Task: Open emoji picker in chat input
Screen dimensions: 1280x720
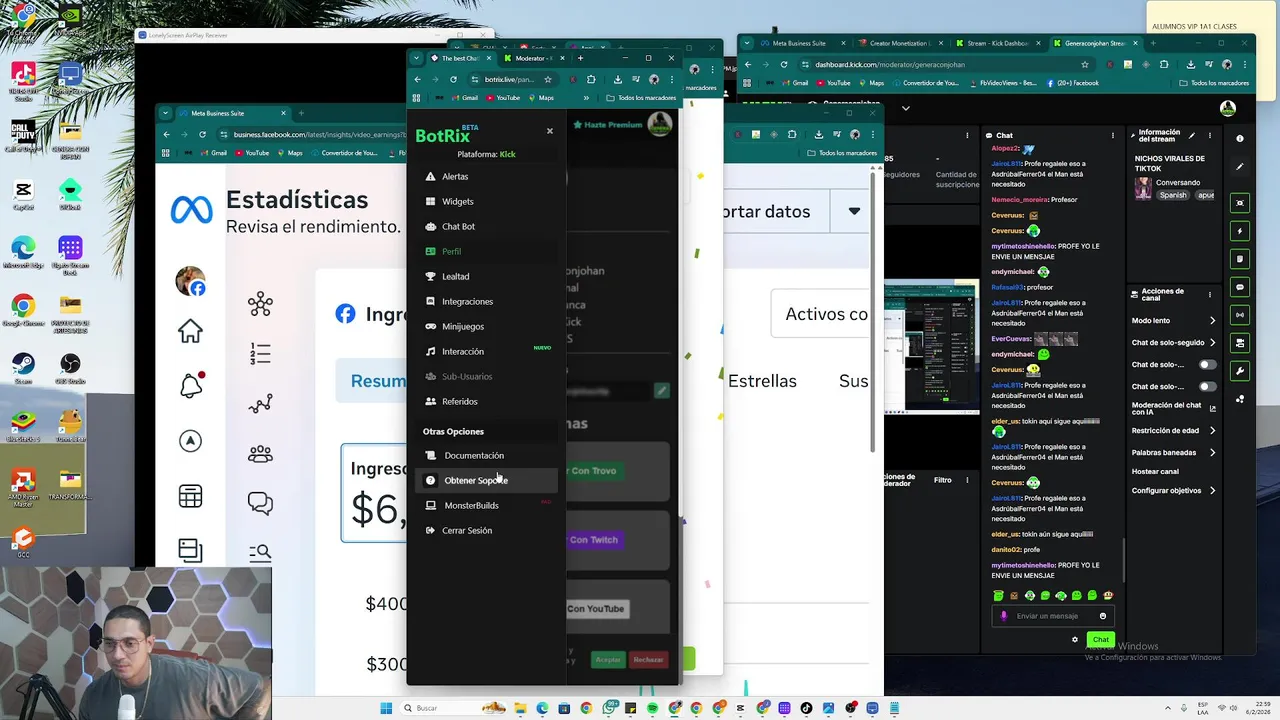Action: [x=1103, y=616]
